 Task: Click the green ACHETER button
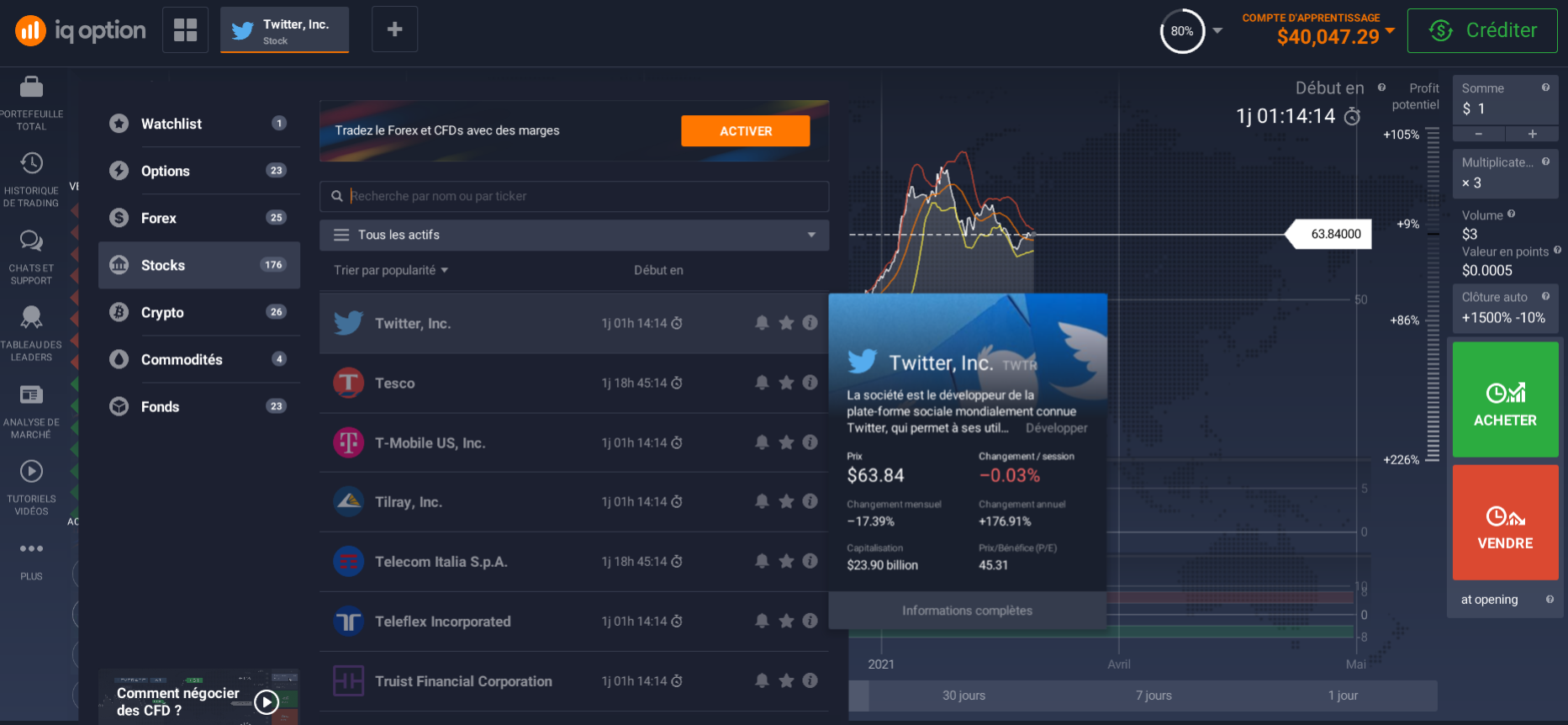point(1505,400)
